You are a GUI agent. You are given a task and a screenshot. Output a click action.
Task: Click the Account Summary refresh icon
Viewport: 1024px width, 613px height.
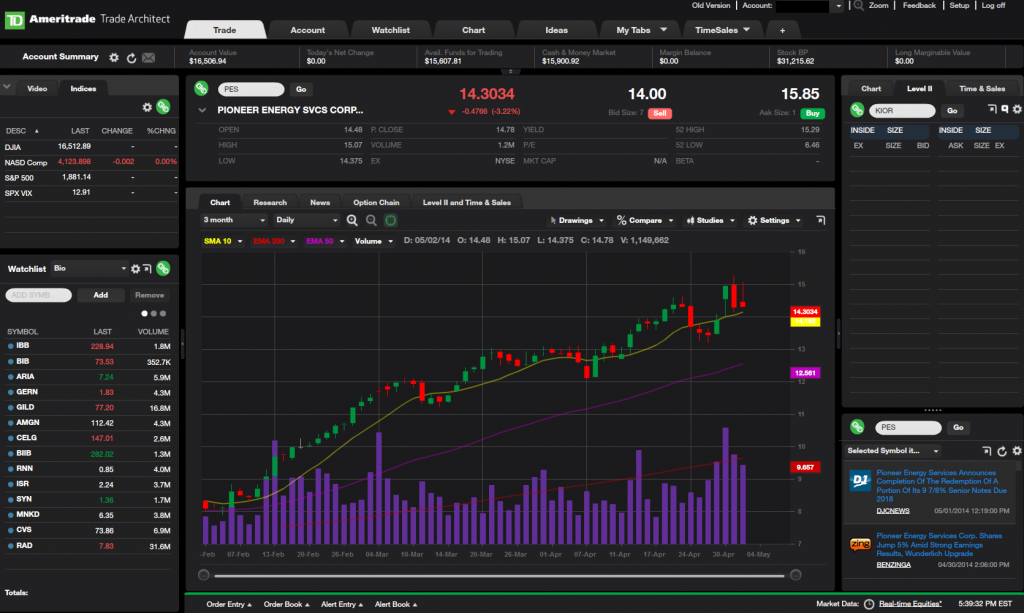tap(130, 58)
